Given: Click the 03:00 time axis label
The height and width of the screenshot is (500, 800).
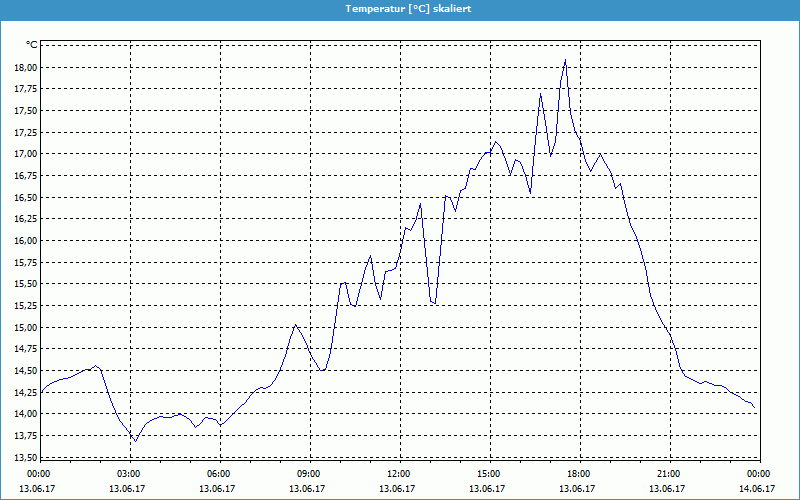Looking at the screenshot, I should [129, 474].
